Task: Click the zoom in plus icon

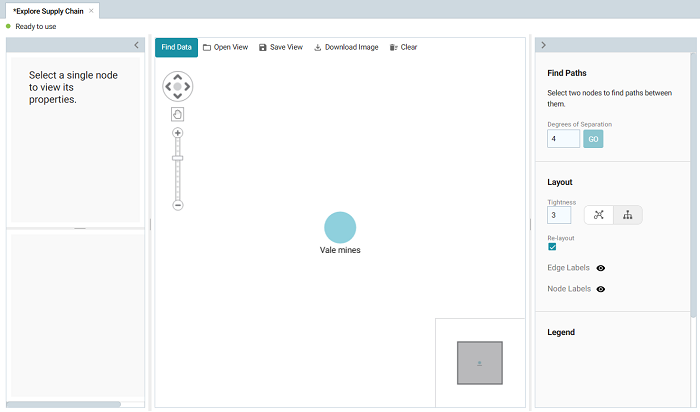Action: [x=178, y=133]
